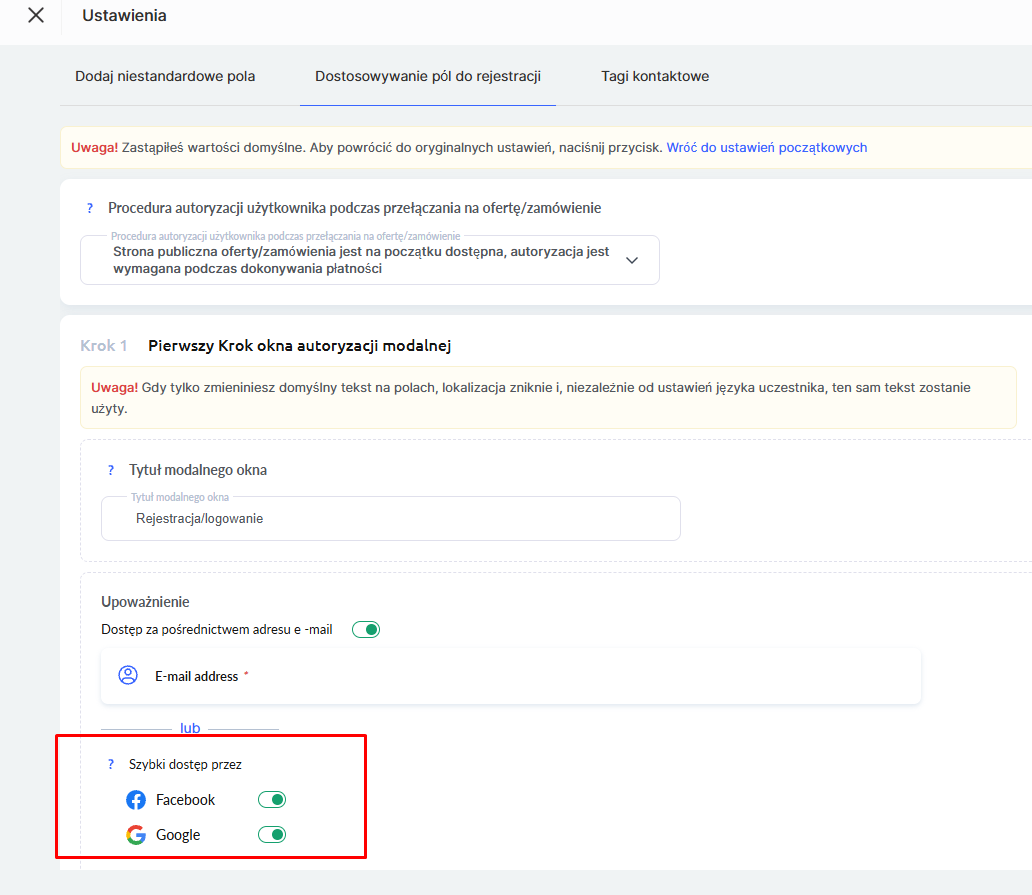Switch off the Google quick access toggle
Screen dimensions: 1032x895
click(272, 835)
